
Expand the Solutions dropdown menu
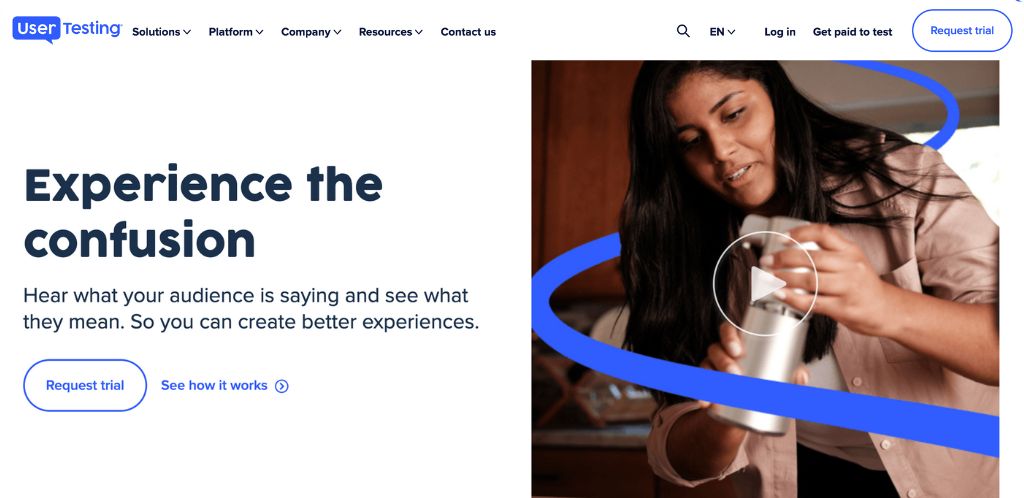pos(161,31)
